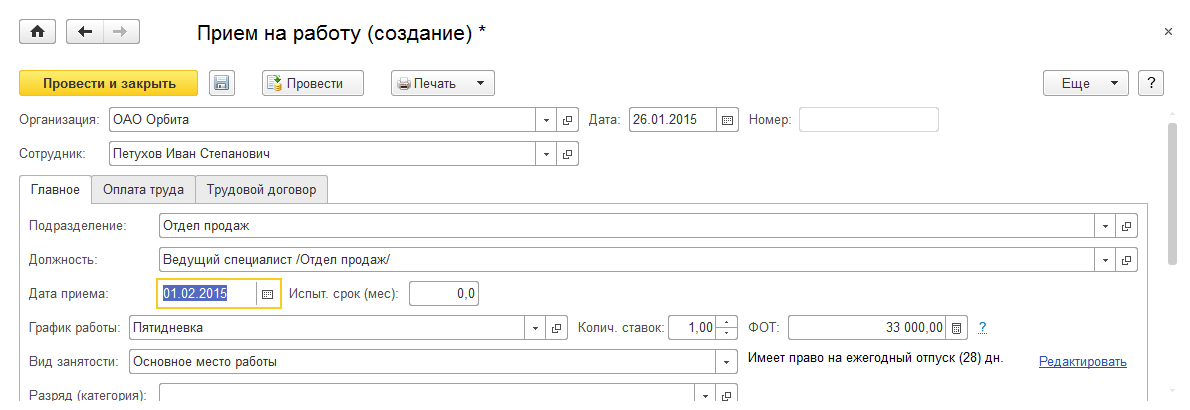Image resolution: width=1190 pixels, height=410 pixels.
Task: Expand the Организация dropdown list
Action: point(546,120)
